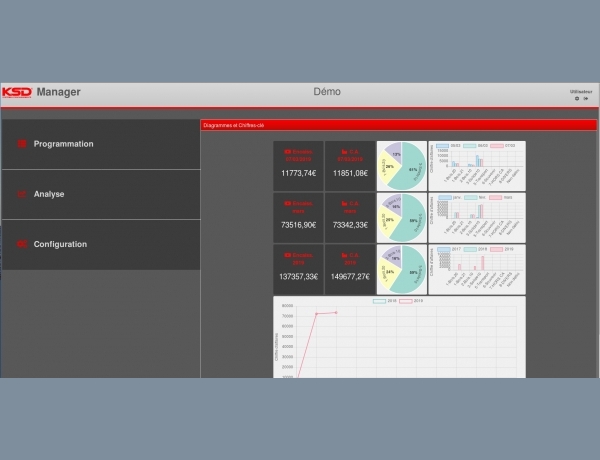
Task: Select the 11851,08€ C.A. tile
Action: click(349, 165)
